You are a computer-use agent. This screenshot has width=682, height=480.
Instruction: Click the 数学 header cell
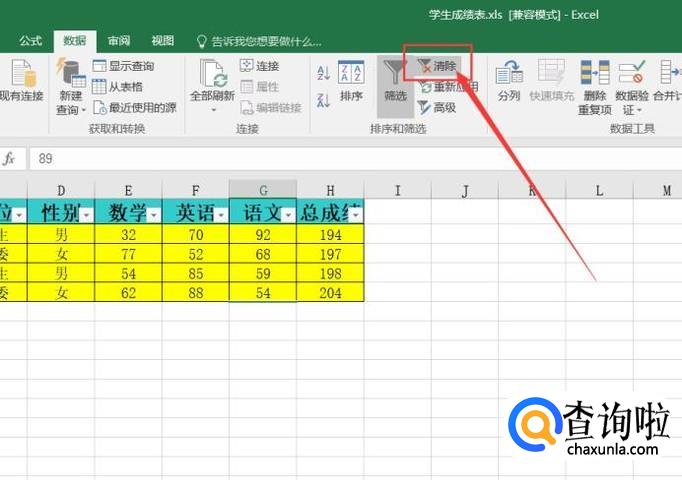128,212
